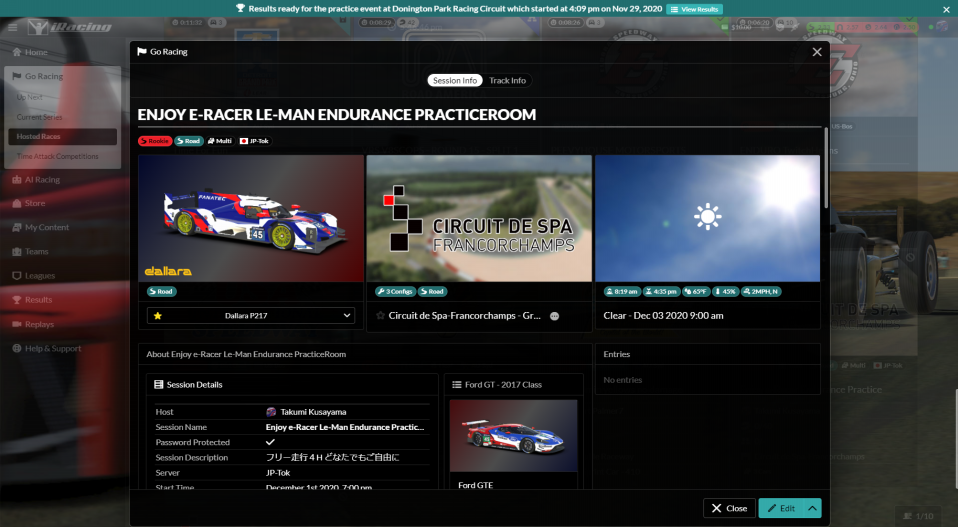Expand the arrow next to Edit
The image size is (958, 527).
813,508
